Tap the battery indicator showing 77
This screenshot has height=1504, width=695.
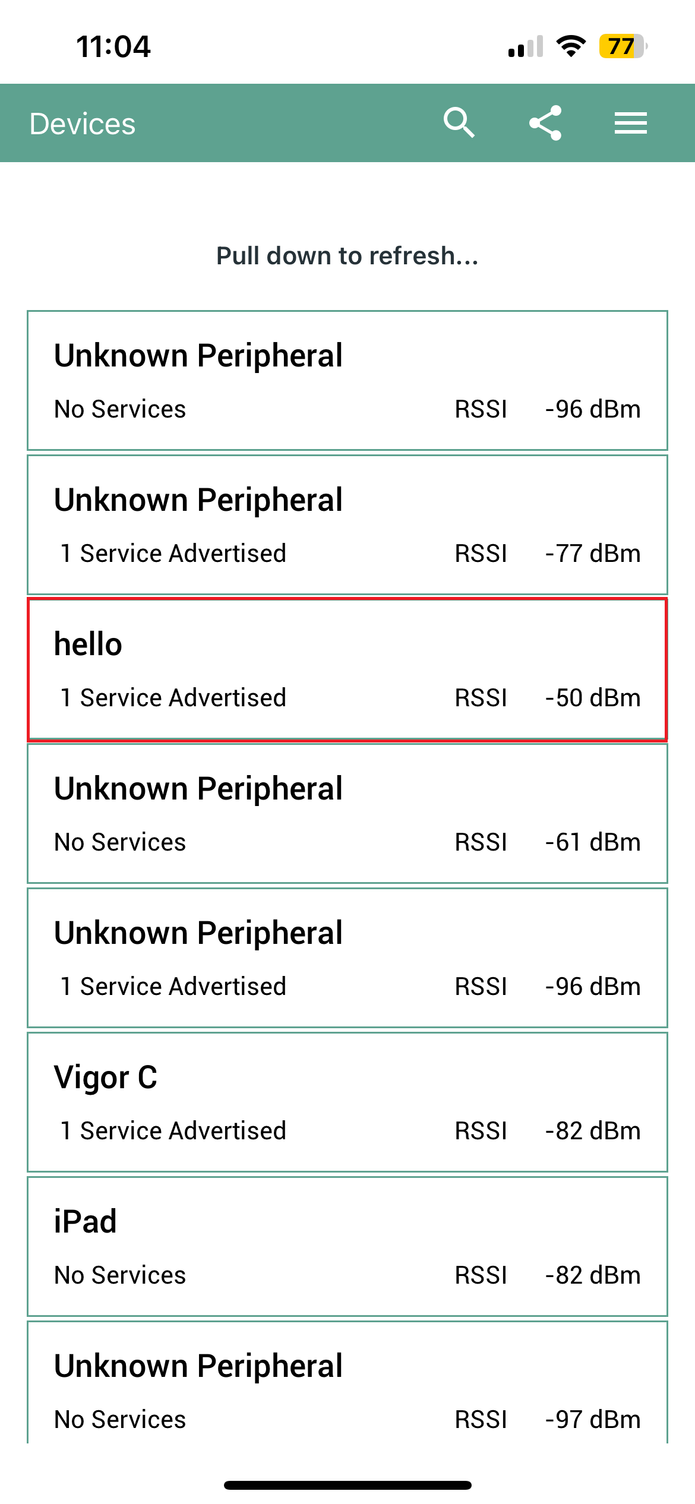click(x=623, y=46)
